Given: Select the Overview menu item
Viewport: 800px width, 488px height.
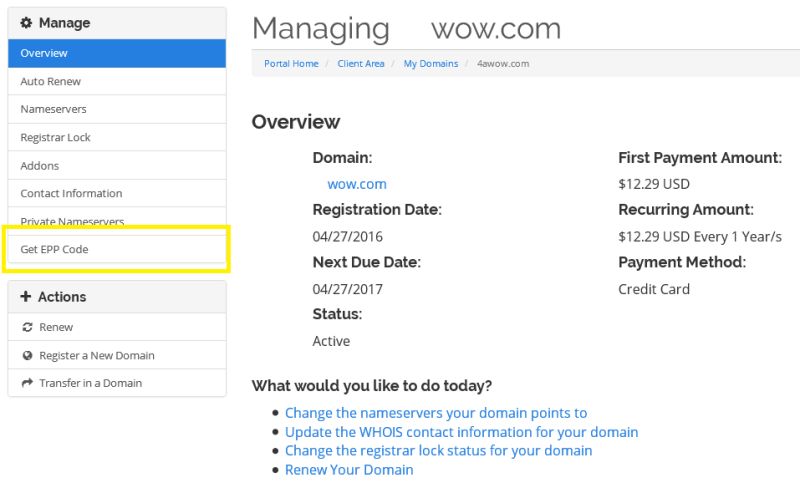Looking at the screenshot, I should click(117, 53).
